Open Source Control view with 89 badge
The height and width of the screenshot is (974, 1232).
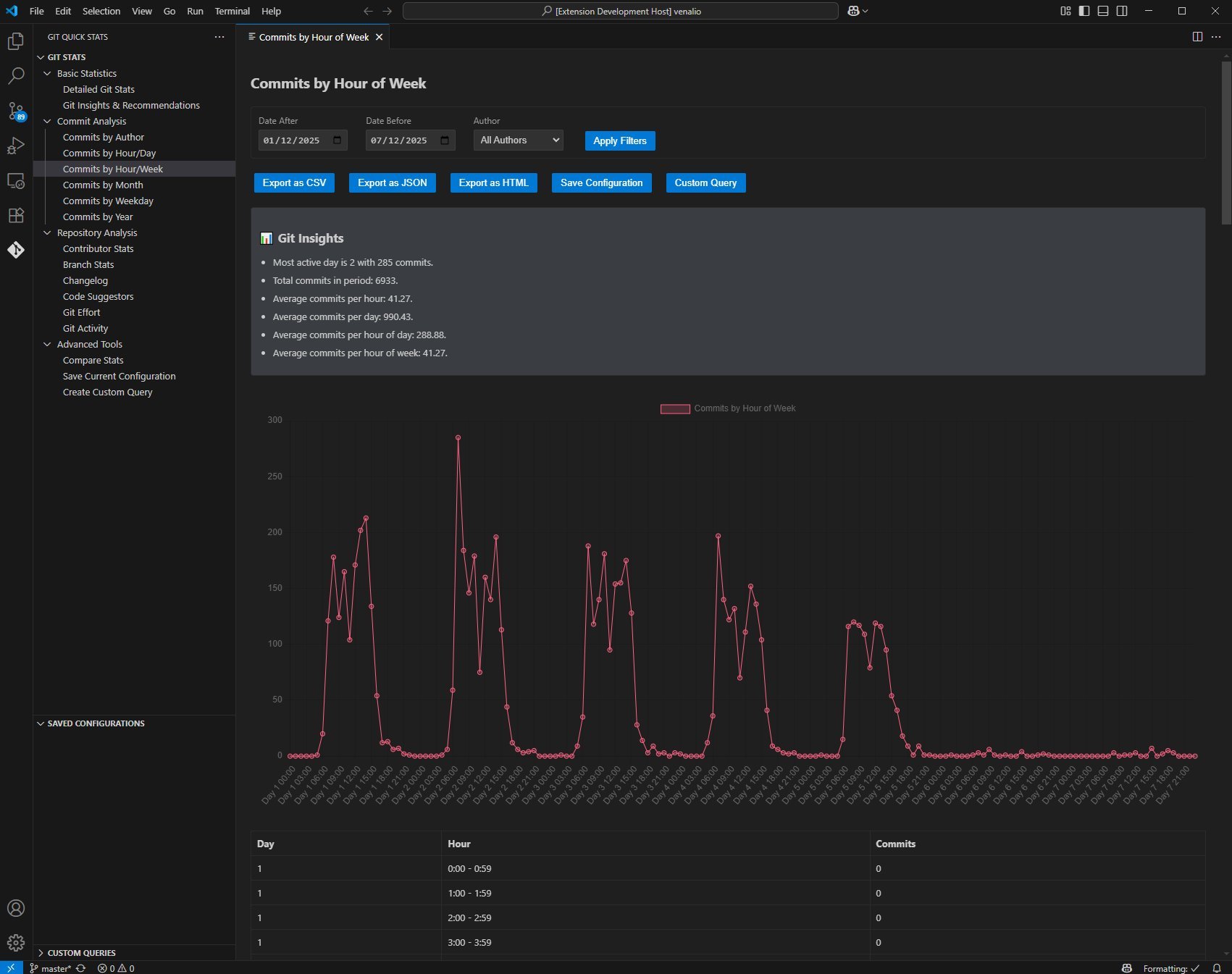16,111
